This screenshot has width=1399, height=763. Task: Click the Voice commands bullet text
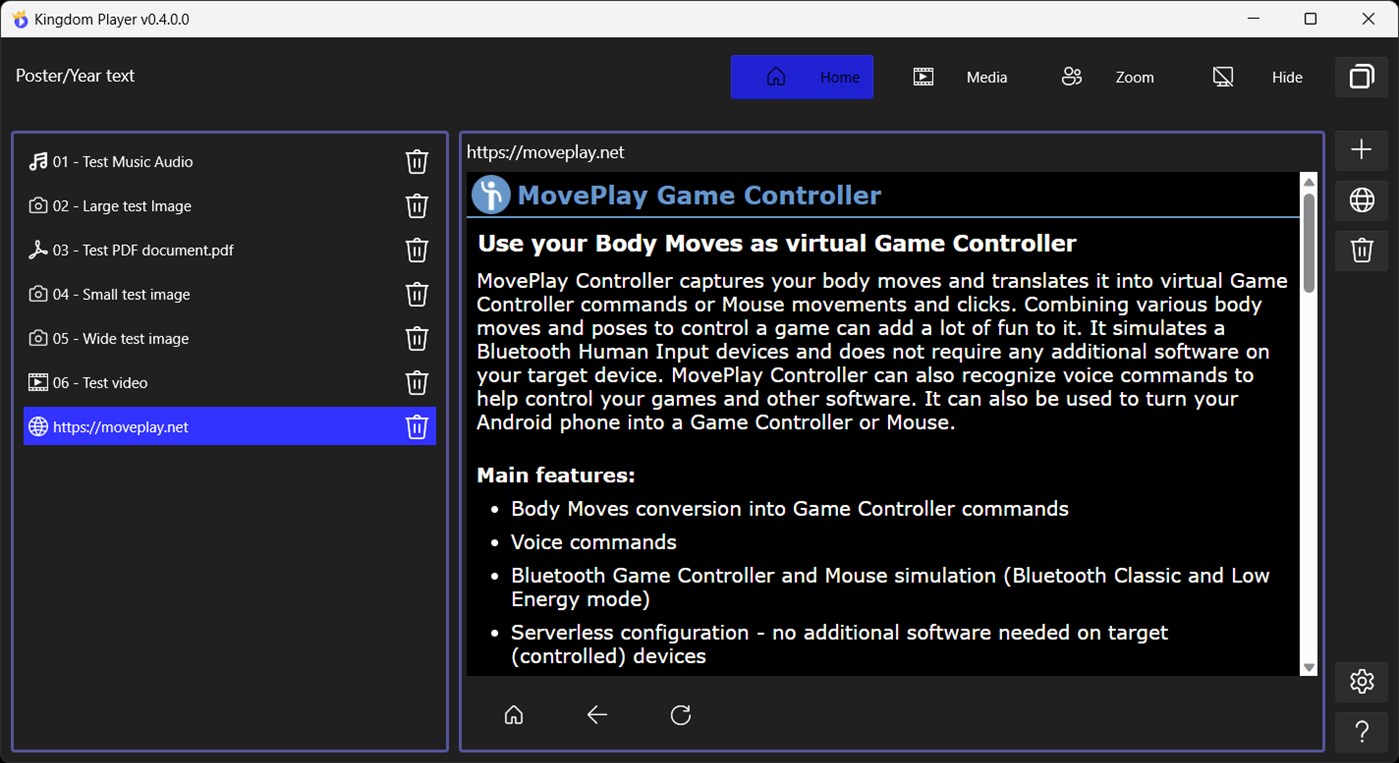pos(594,542)
